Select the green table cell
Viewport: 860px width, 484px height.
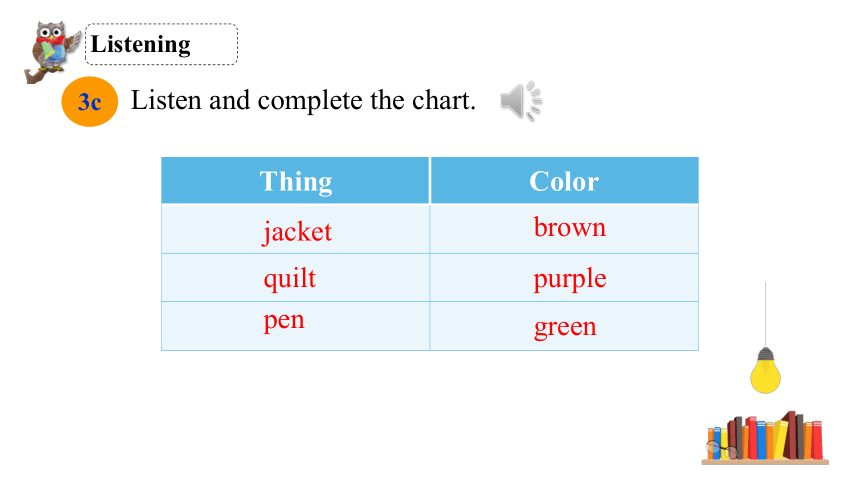click(564, 326)
